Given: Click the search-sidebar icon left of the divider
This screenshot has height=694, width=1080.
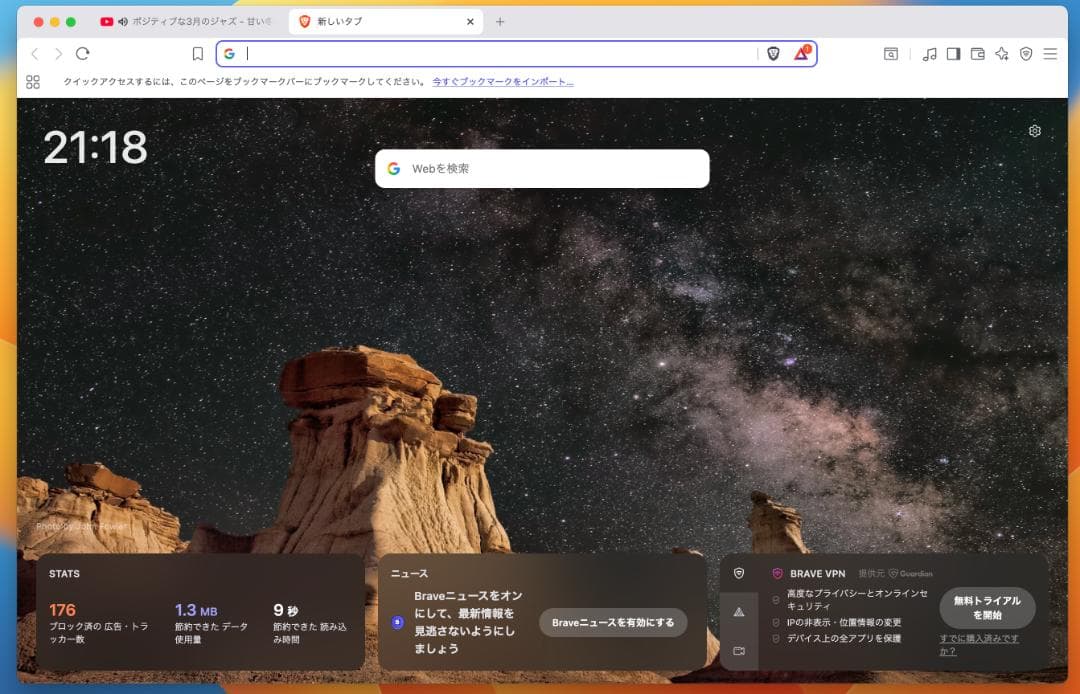Looking at the screenshot, I should [x=891, y=53].
